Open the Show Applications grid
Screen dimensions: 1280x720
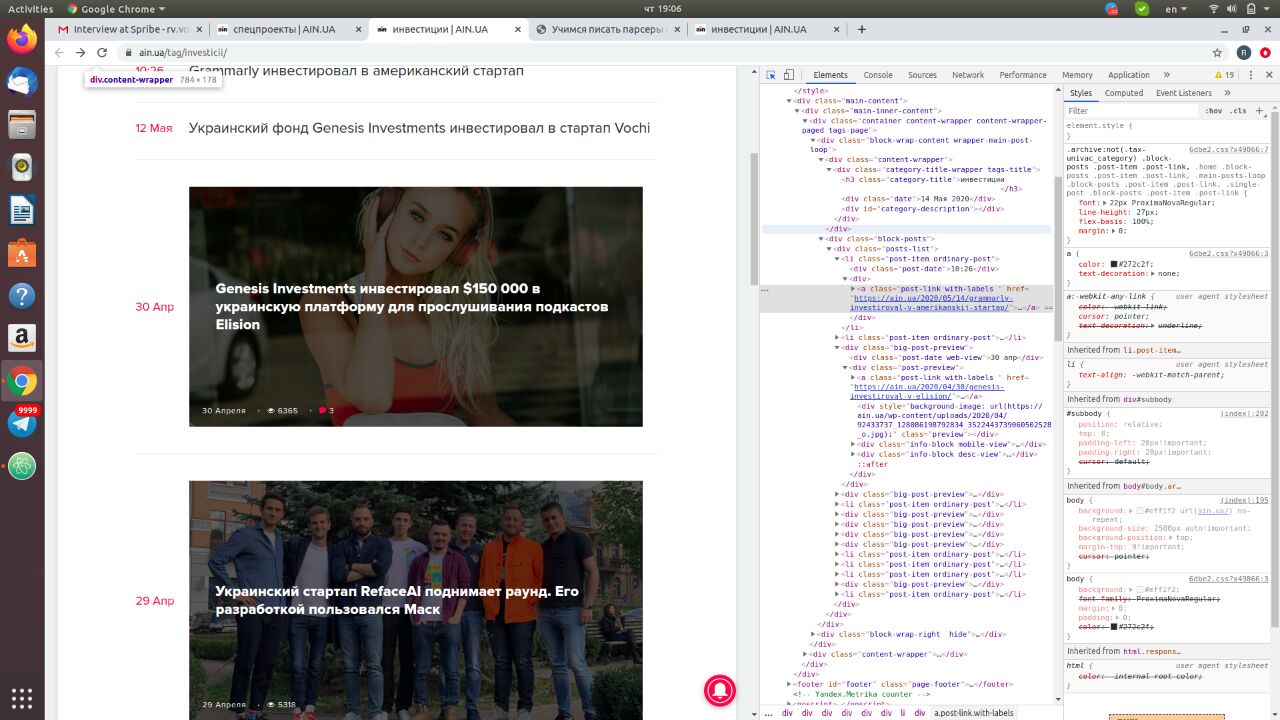pyautogui.click(x=22, y=698)
